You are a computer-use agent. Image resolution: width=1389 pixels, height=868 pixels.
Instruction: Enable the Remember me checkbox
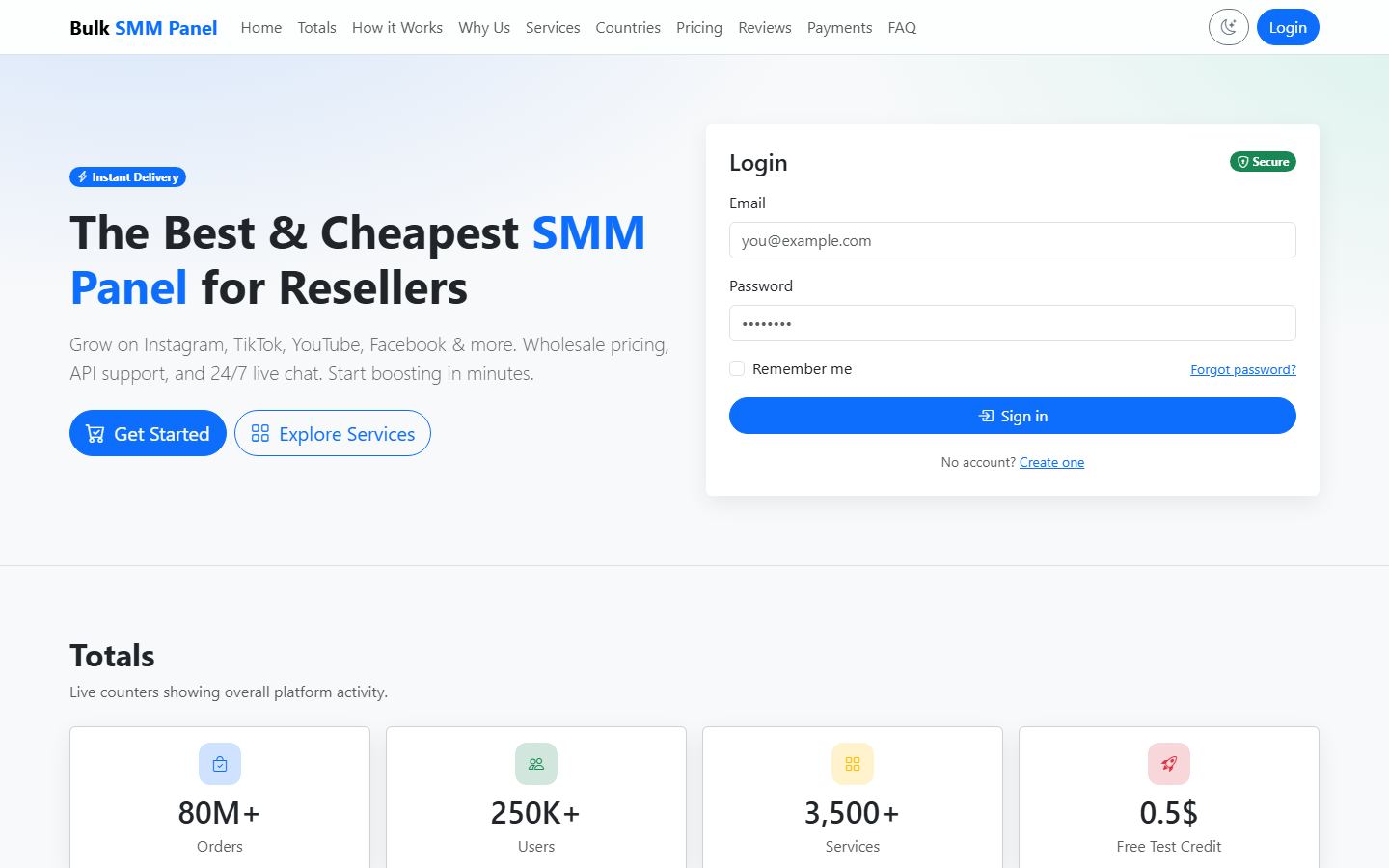[x=737, y=368]
